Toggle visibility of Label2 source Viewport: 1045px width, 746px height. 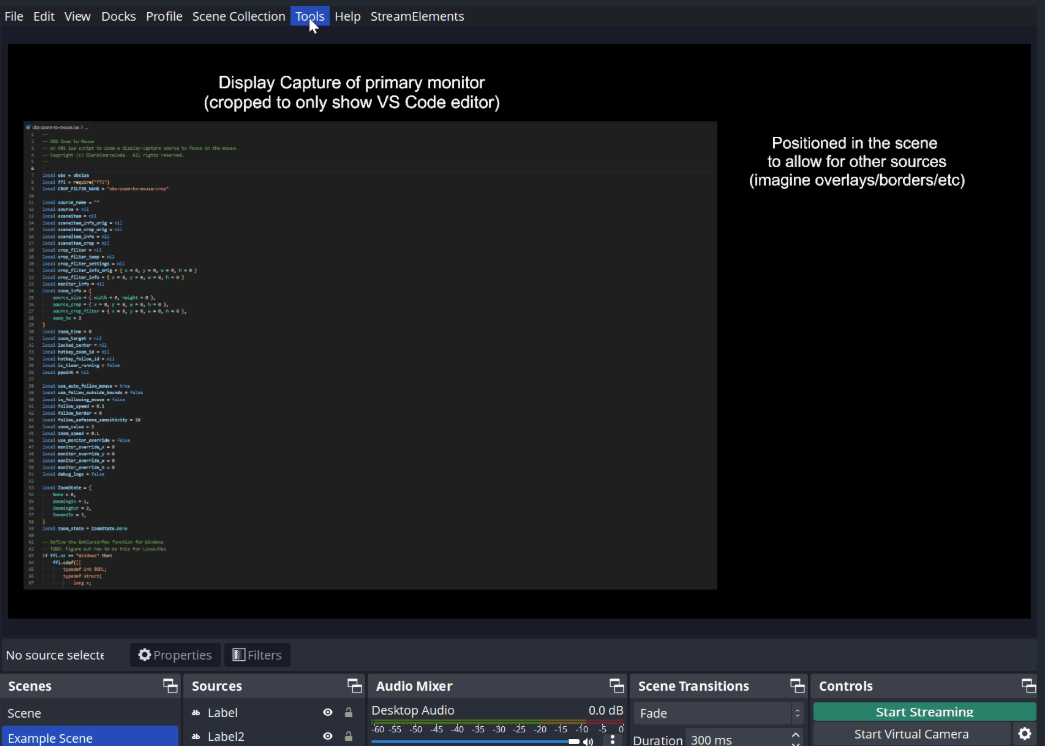327,737
